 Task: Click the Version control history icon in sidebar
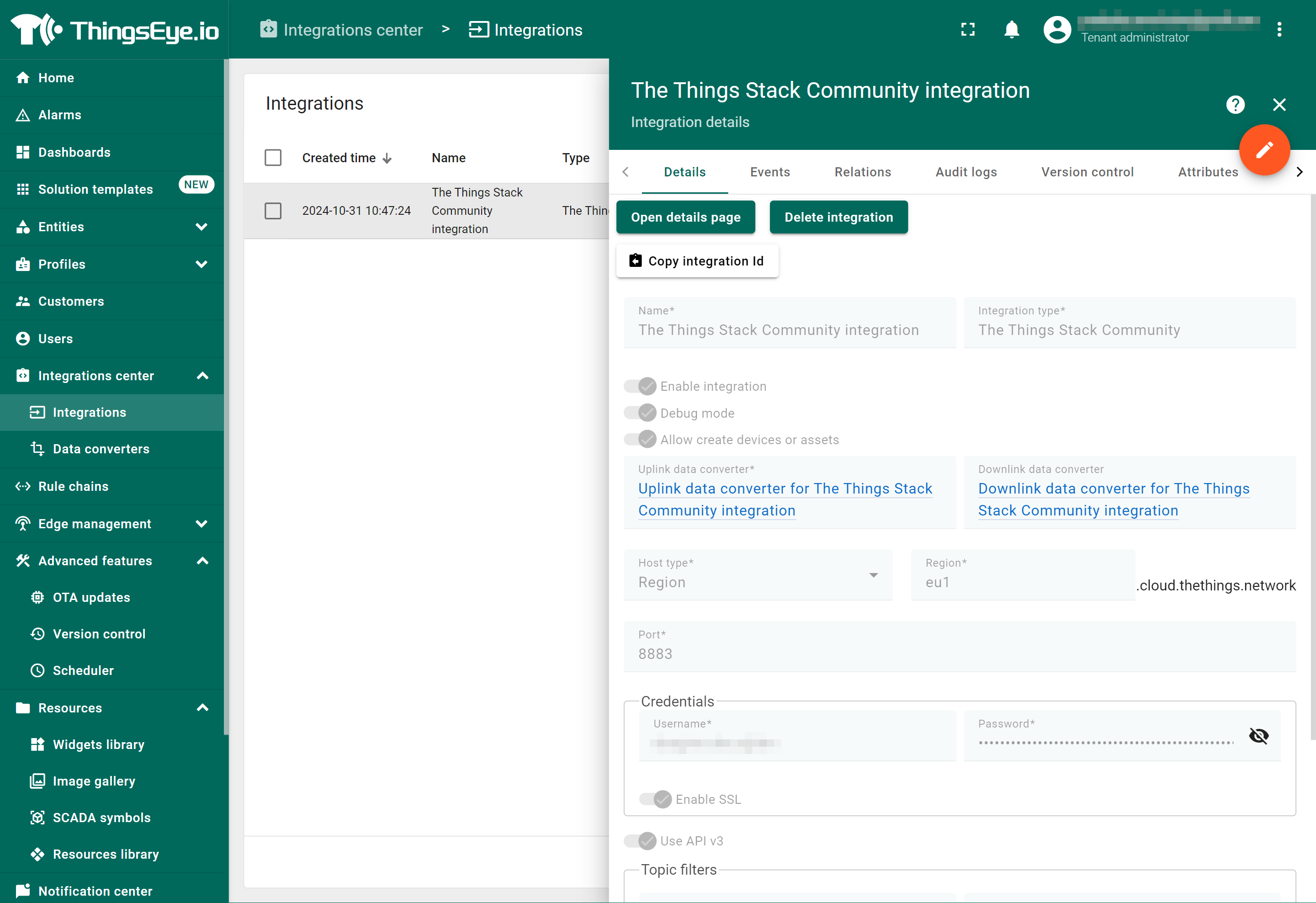click(37, 634)
